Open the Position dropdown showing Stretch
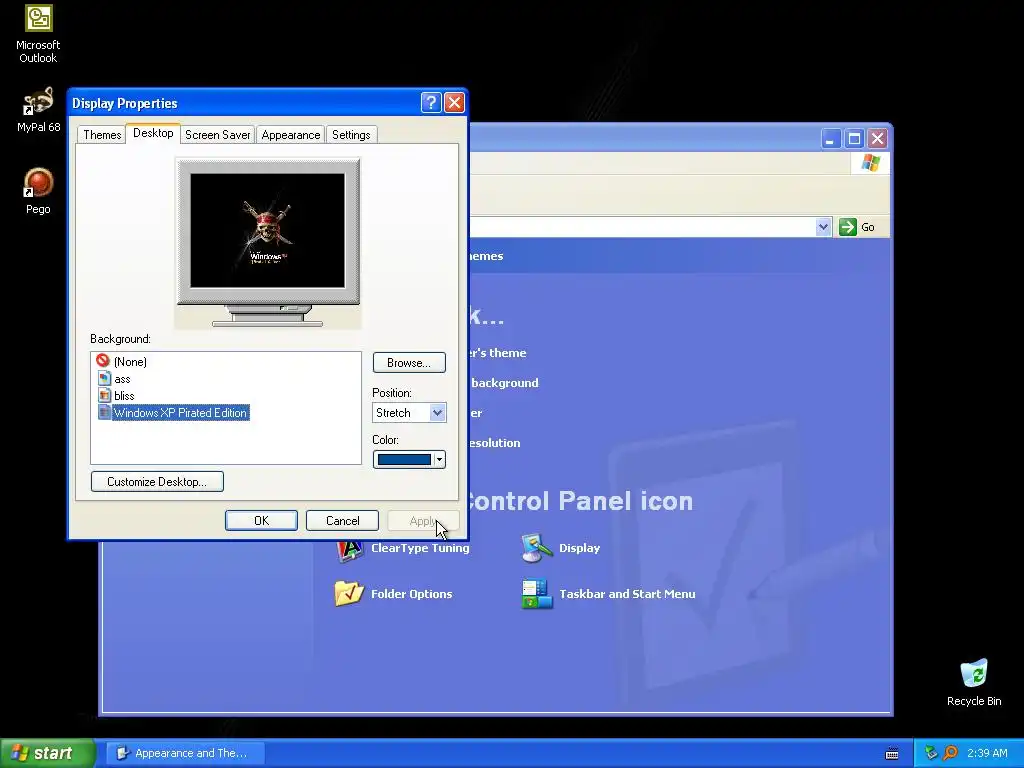 tap(409, 413)
